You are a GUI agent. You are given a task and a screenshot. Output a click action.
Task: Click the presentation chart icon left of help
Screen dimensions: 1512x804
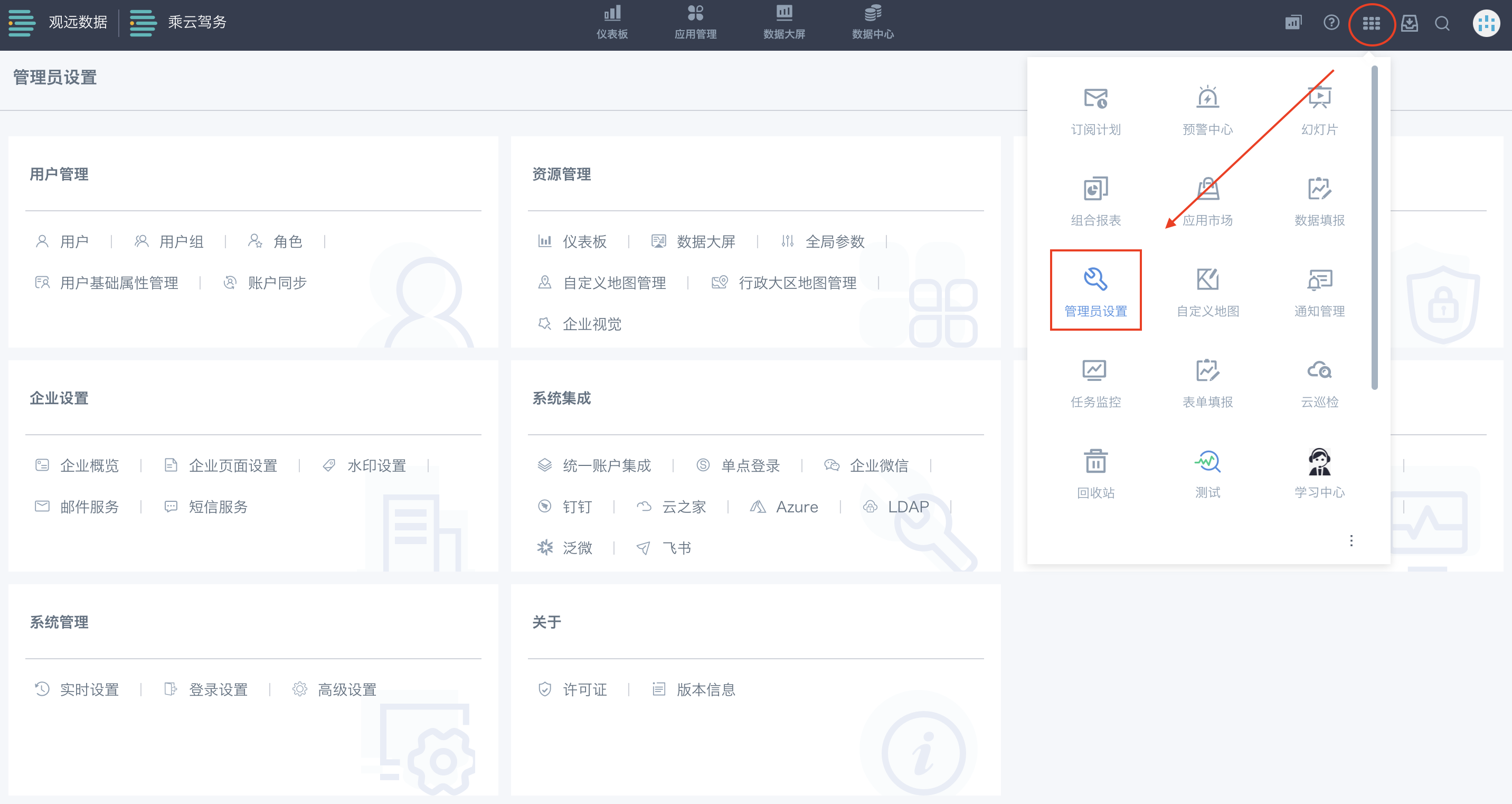pos(1293,23)
